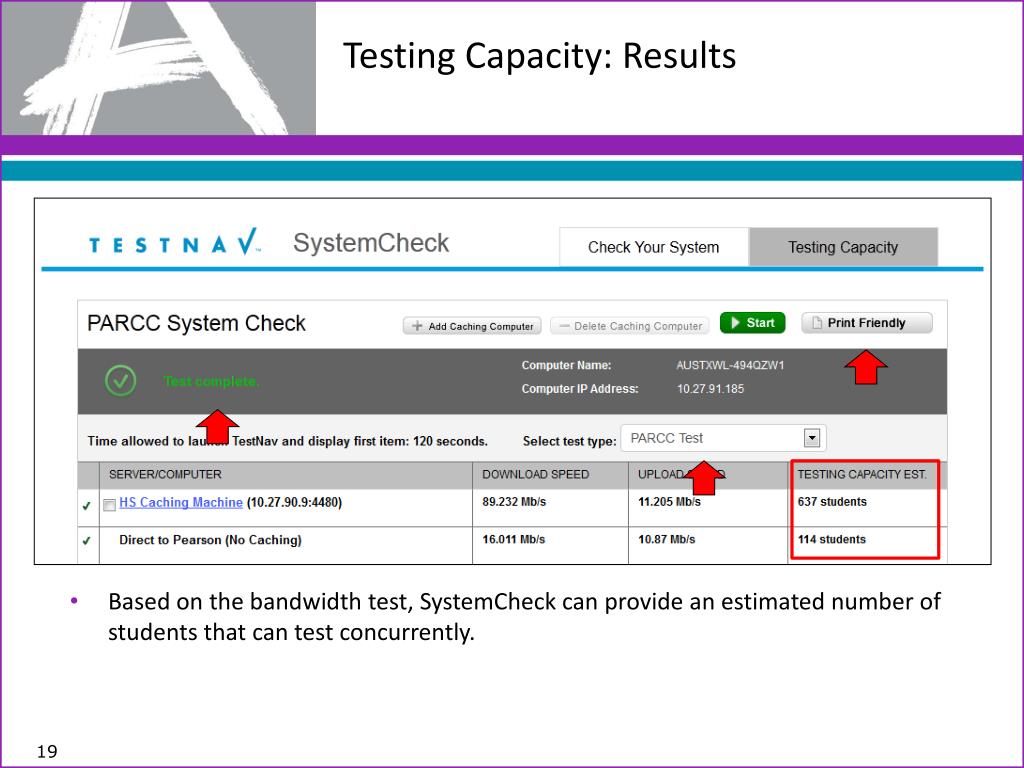
Task: Click the red arrow below Print Friendly
Action: click(x=865, y=367)
